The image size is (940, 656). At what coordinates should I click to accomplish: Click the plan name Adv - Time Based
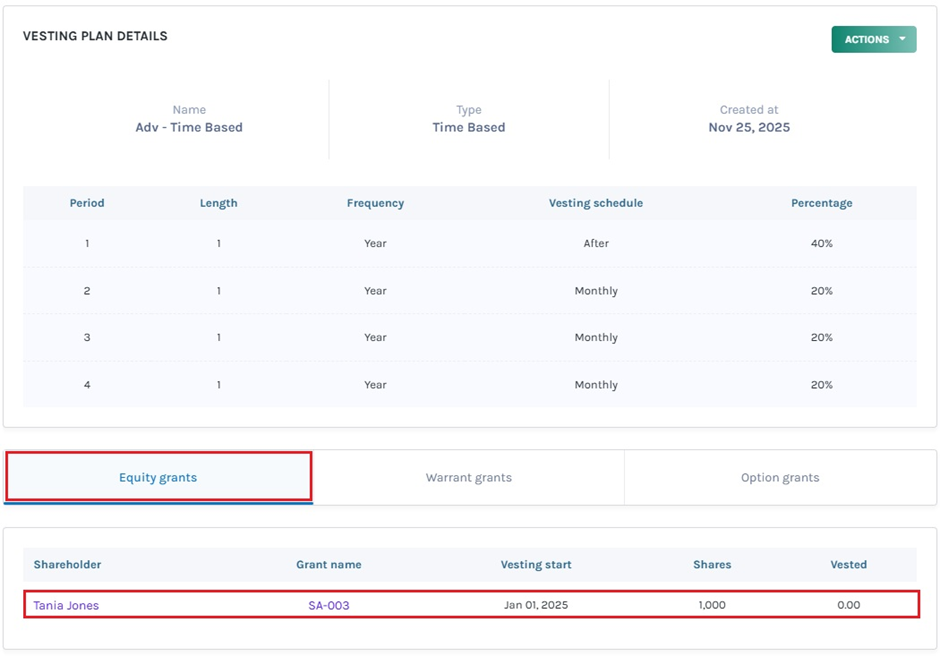pyautogui.click(x=189, y=127)
